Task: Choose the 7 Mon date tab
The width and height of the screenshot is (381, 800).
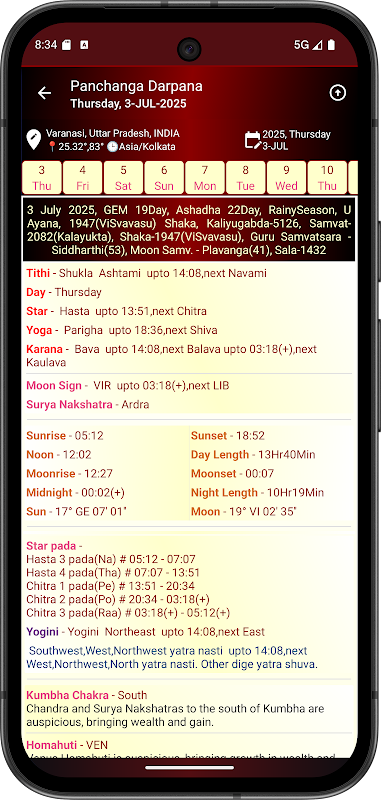Action: (205, 178)
